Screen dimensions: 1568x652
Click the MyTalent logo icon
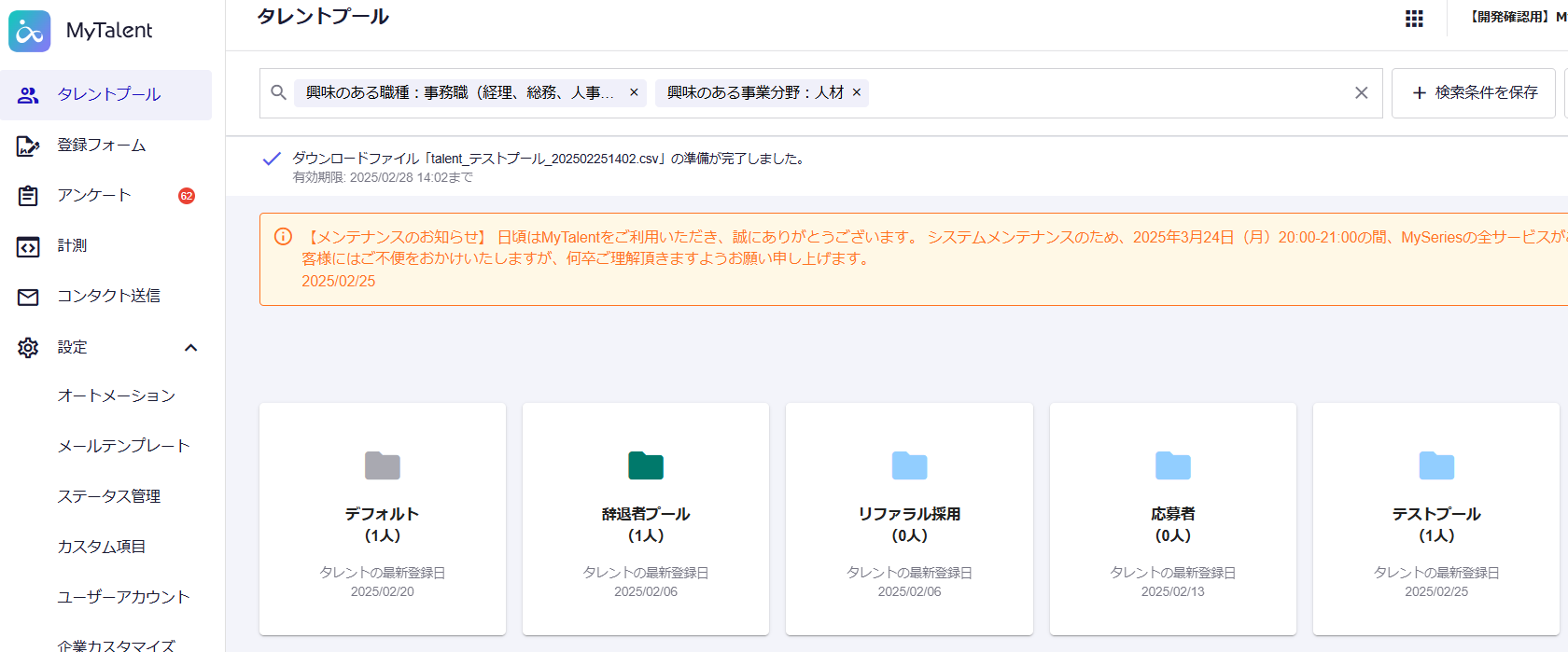[30, 31]
